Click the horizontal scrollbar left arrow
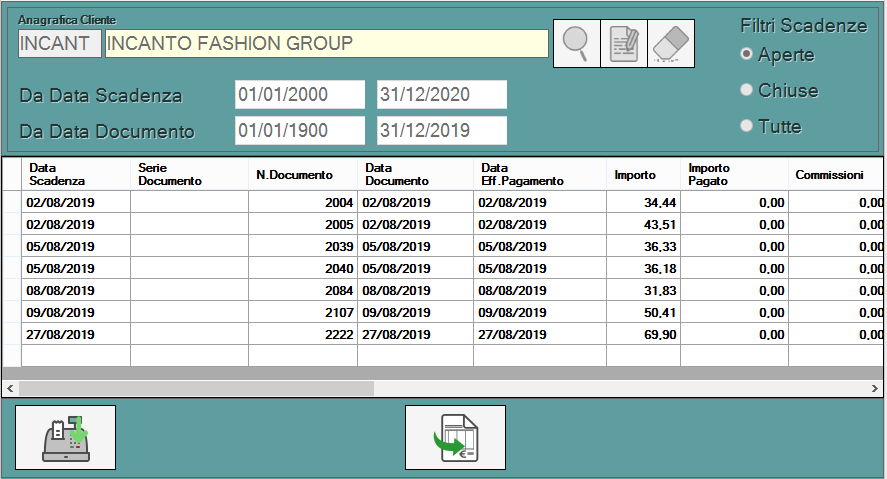 pyautogui.click(x=10, y=387)
